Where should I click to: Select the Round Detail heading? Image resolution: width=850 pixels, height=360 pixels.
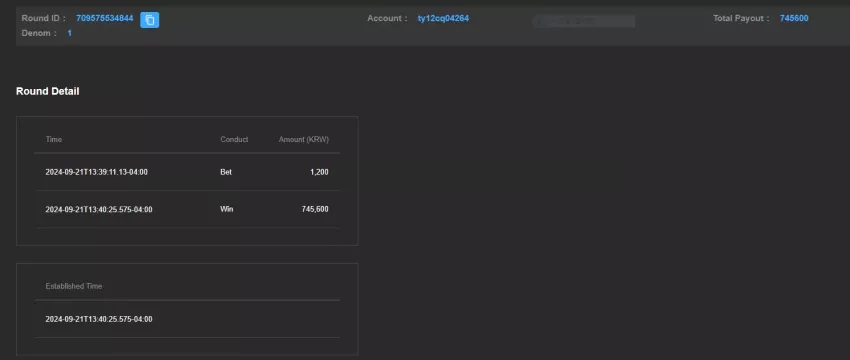[x=48, y=91]
